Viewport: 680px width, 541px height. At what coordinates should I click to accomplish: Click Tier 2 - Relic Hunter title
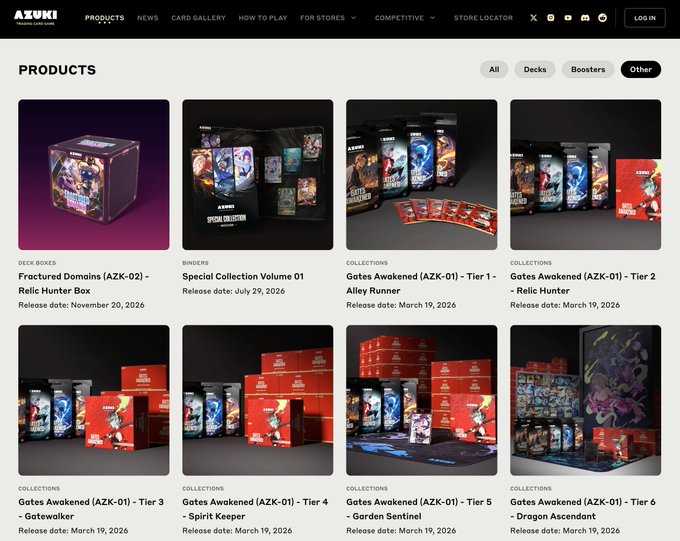(583, 283)
